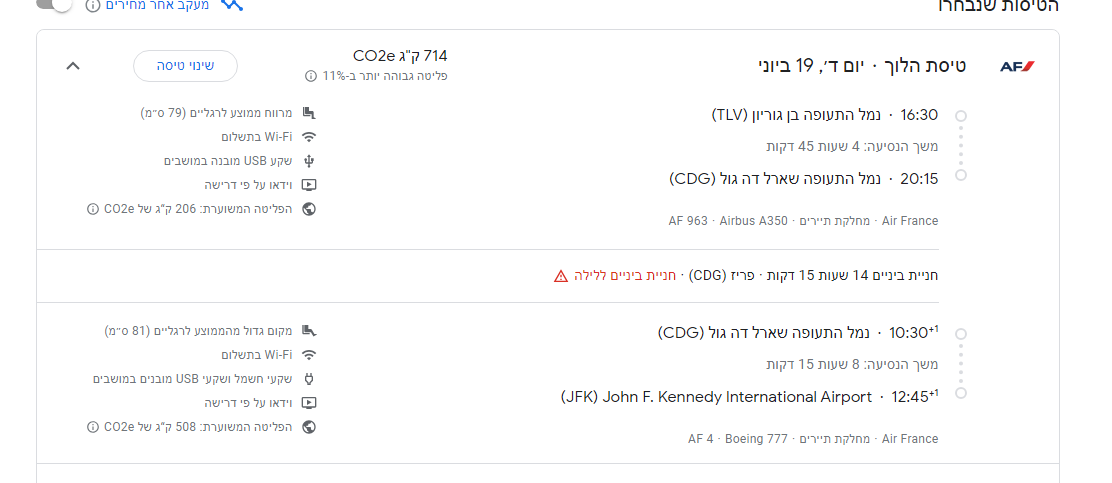Collapse the outbound flight details chevron
1112x483 pixels.
click(72, 66)
